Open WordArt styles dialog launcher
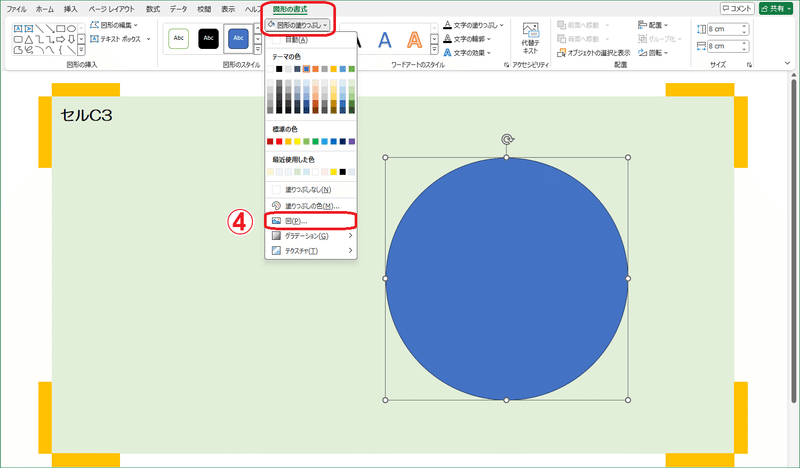Screen dimensions: 800x468 [506, 65]
